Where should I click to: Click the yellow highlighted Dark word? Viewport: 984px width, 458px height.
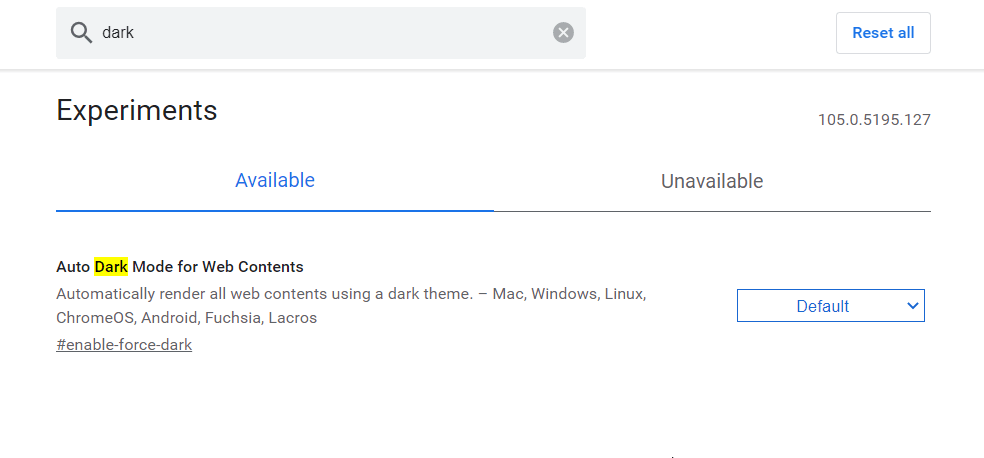coord(111,267)
